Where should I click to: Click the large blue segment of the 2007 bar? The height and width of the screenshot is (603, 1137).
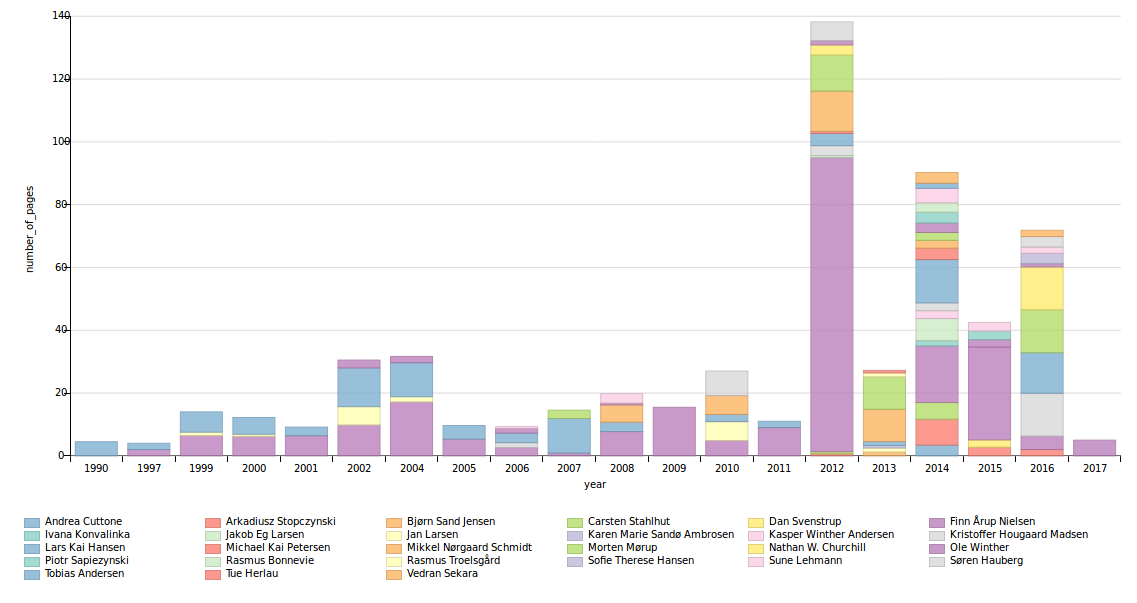(569, 436)
